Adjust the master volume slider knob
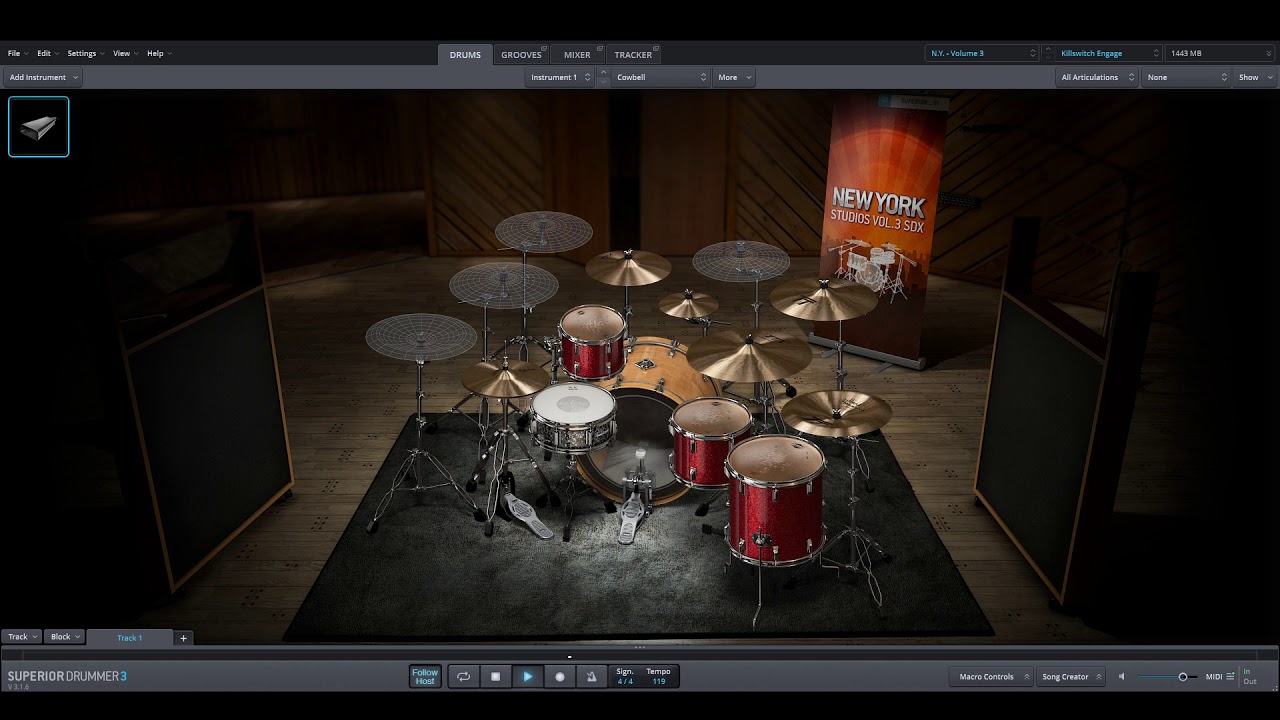 click(1183, 677)
